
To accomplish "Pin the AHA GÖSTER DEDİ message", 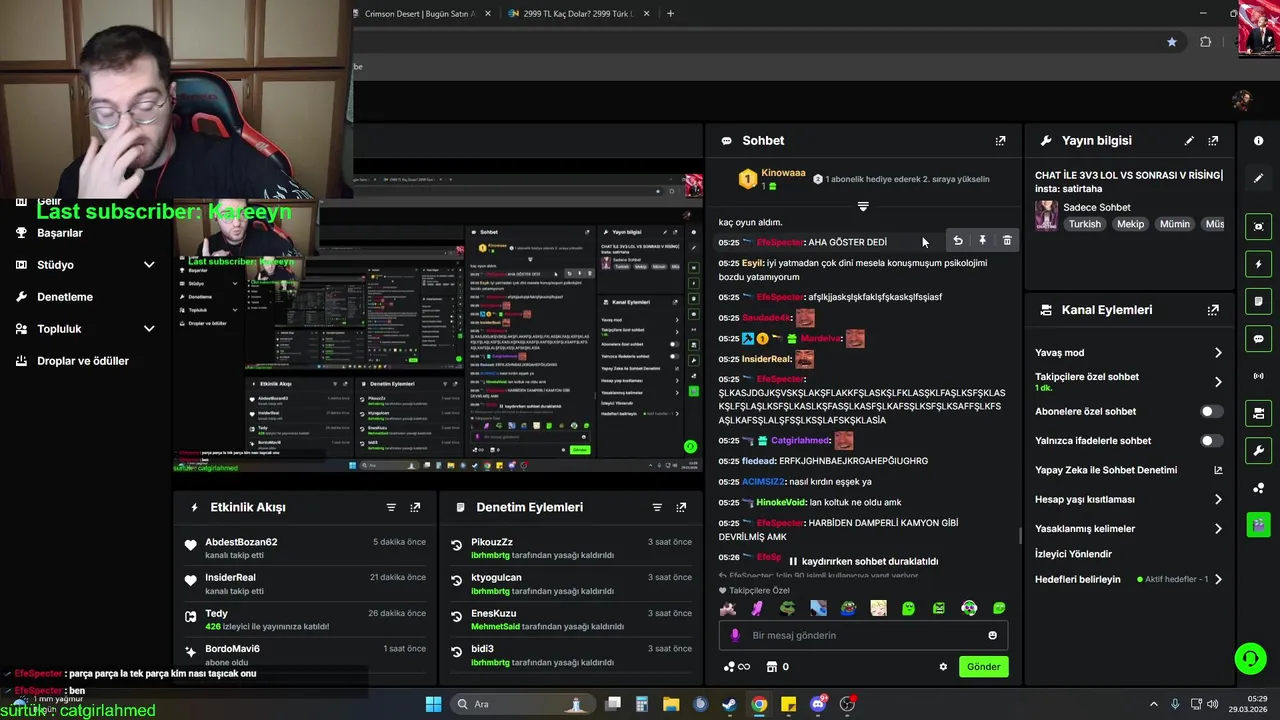I will tap(982, 241).
